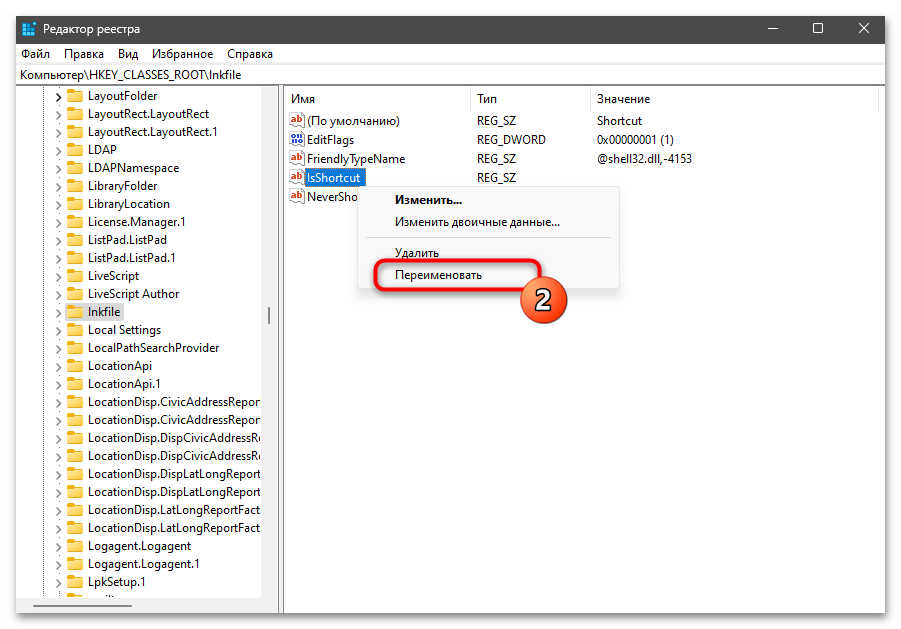The height and width of the screenshot is (629, 901).
Task: Click the Registry Editor app icon in title bar
Action: [x=29, y=28]
